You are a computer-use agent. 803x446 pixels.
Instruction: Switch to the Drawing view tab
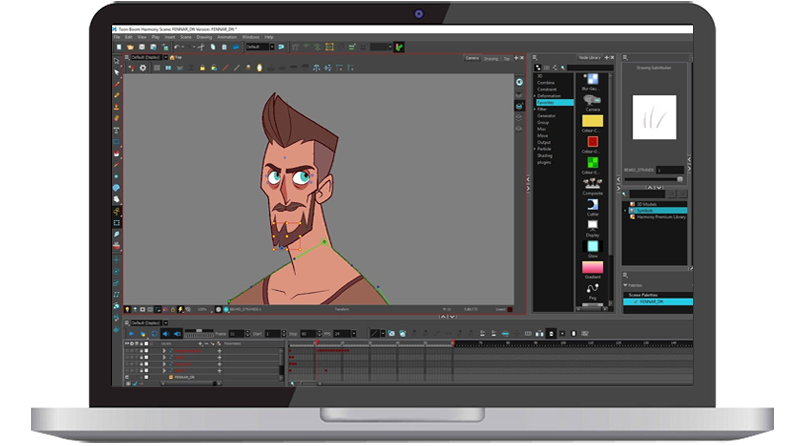pyautogui.click(x=491, y=58)
